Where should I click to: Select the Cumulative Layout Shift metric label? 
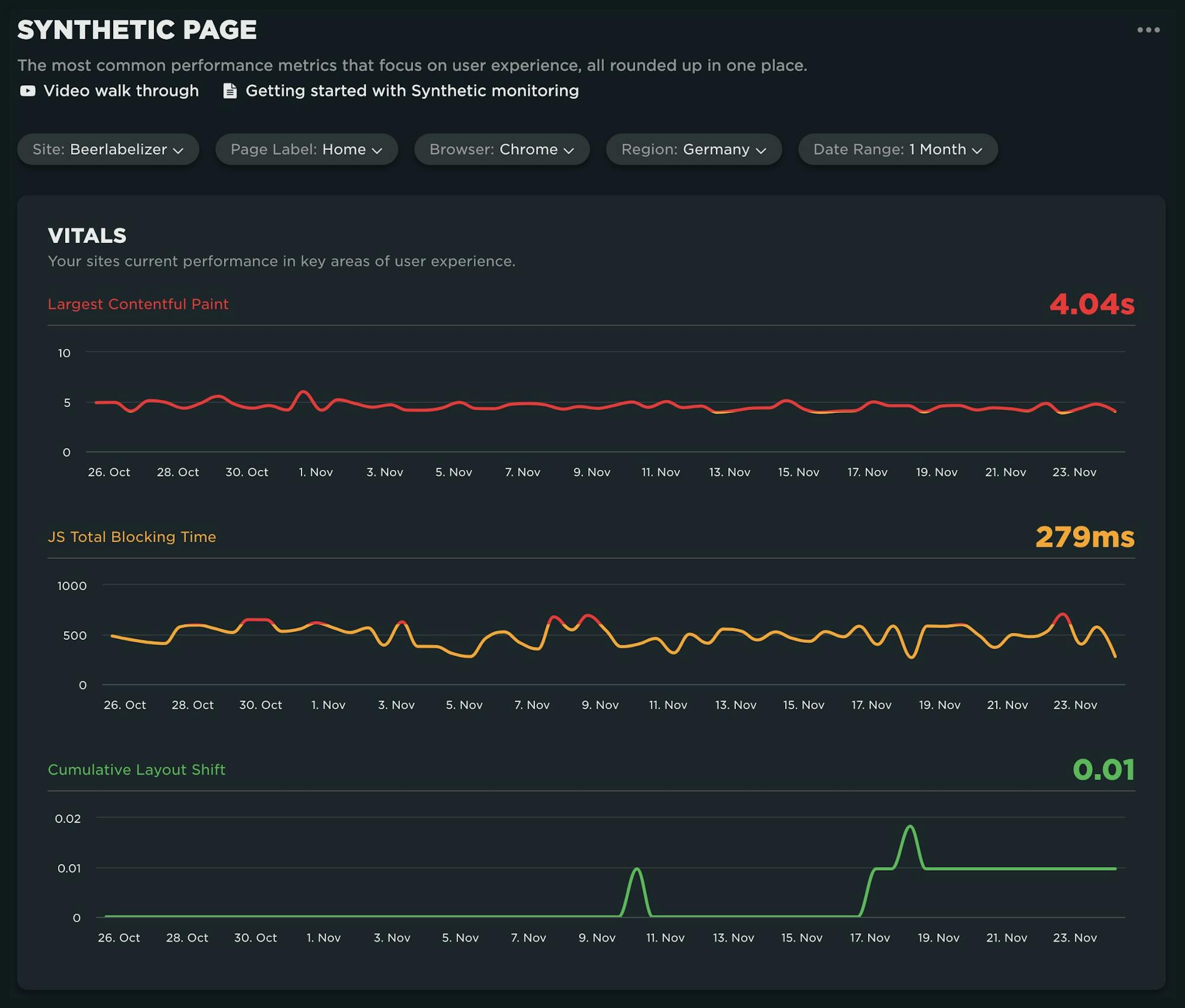point(136,769)
